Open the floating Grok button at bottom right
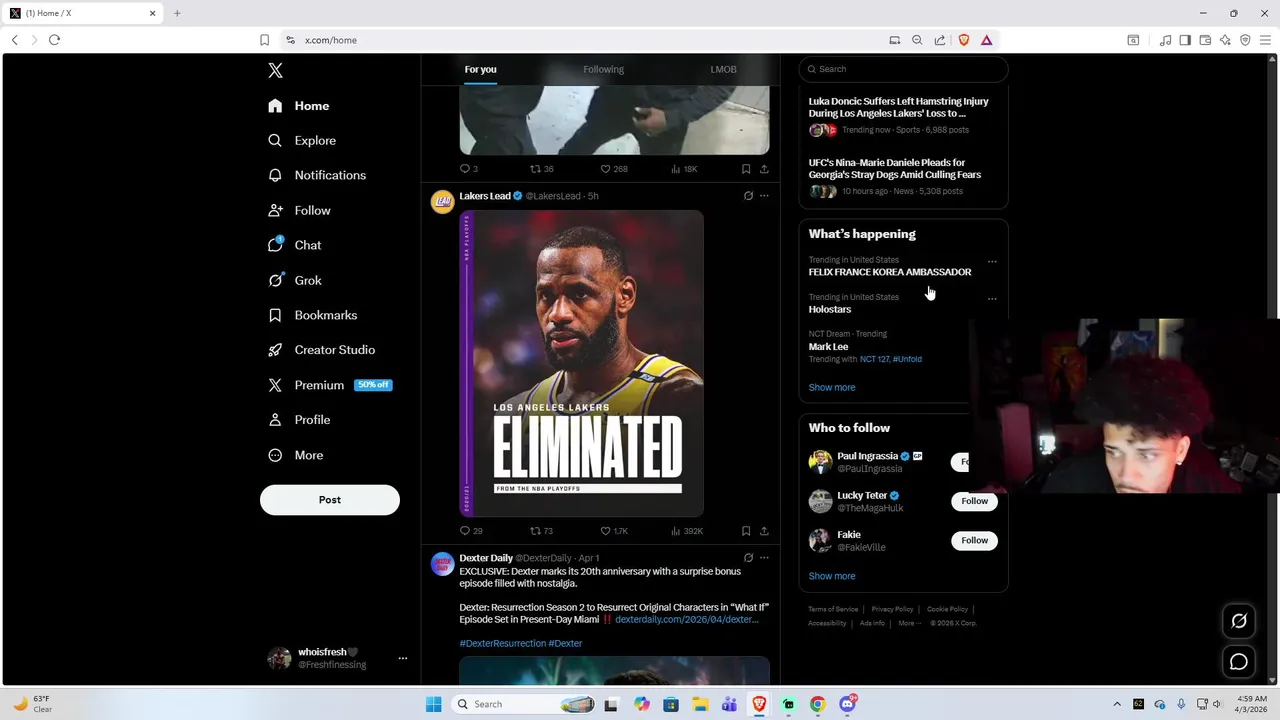 pyautogui.click(x=1239, y=621)
